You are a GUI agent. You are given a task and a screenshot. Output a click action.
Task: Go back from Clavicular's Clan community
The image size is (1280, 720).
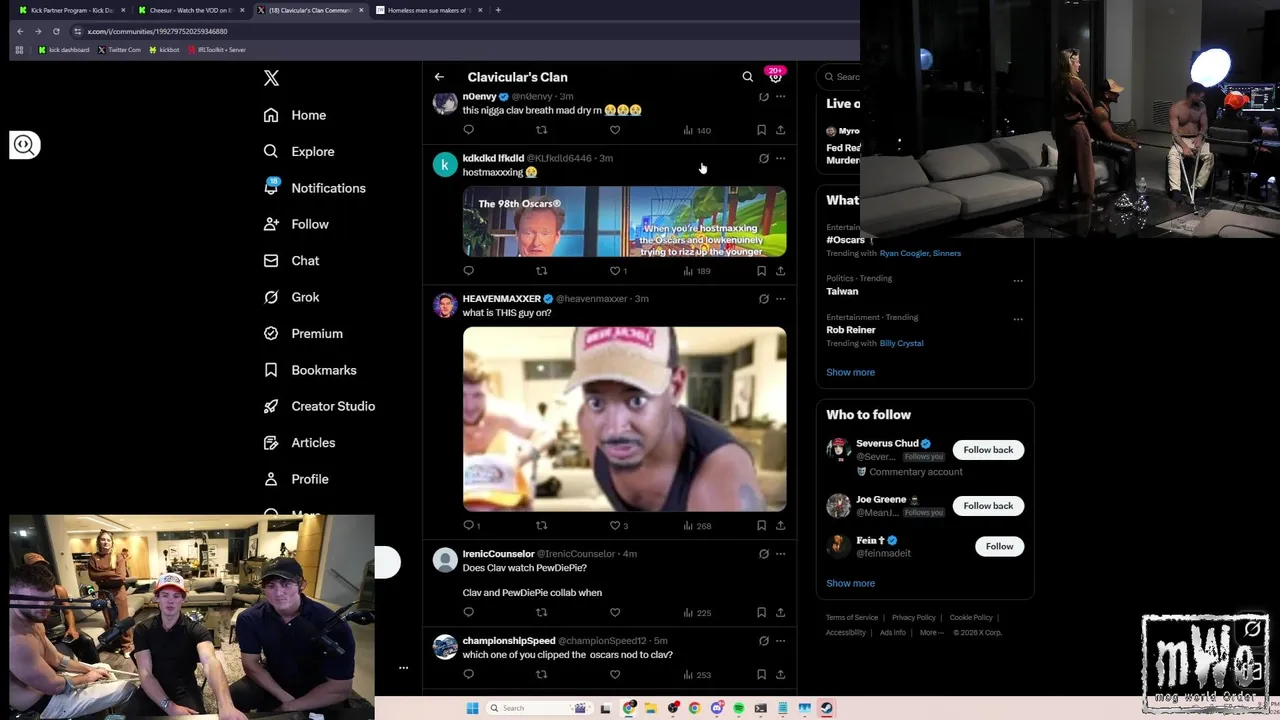tap(439, 77)
